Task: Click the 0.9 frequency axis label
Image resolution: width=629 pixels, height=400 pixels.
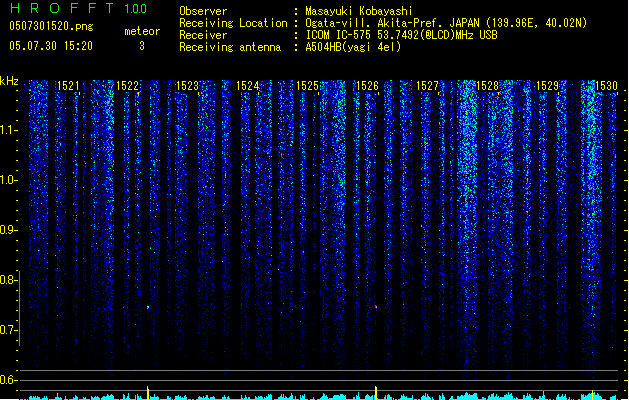Action: 8,230
